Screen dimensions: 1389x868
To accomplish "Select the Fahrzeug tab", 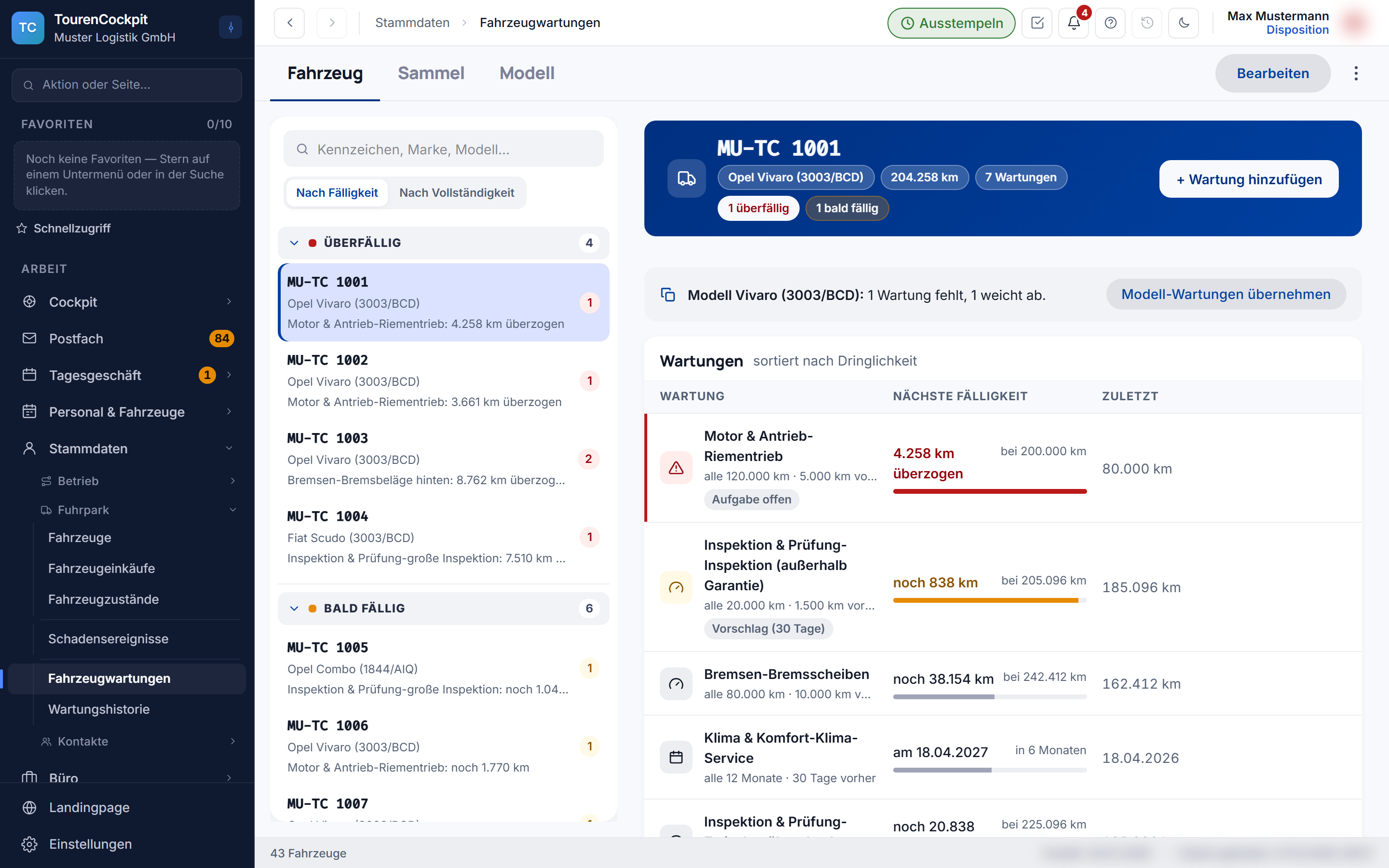I will click(325, 73).
